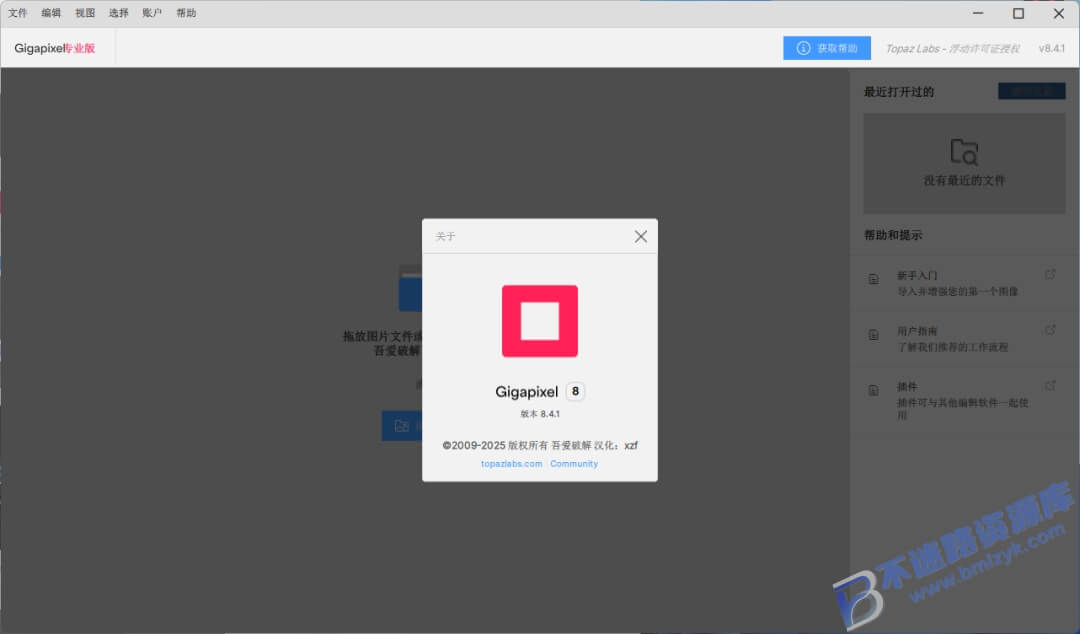The image size is (1080, 634).
Task: Open the 插件 help item
Action: (964, 400)
